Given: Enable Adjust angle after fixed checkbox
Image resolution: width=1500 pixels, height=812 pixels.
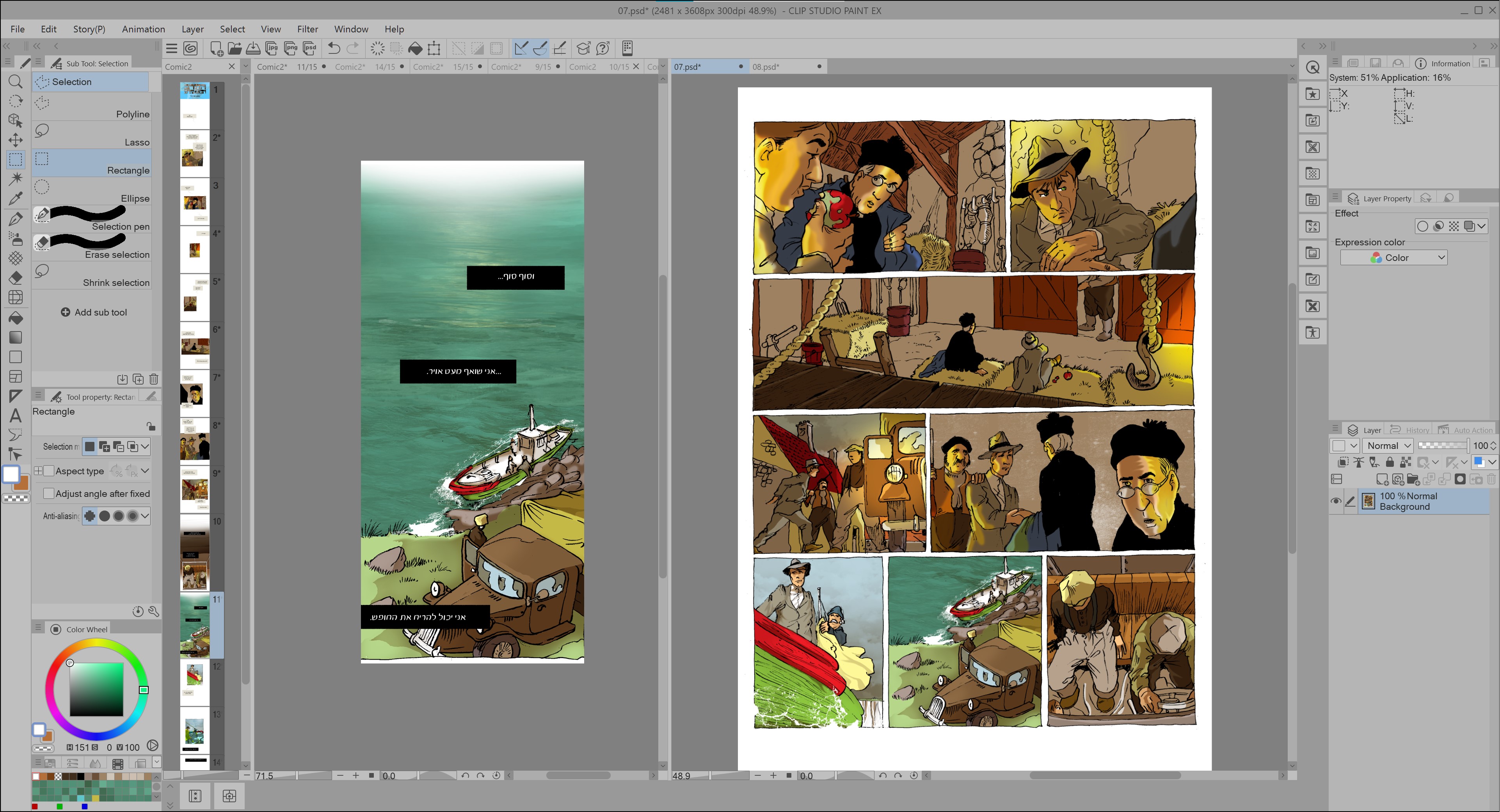Looking at the screenshot, I should (x=50, y=494).
